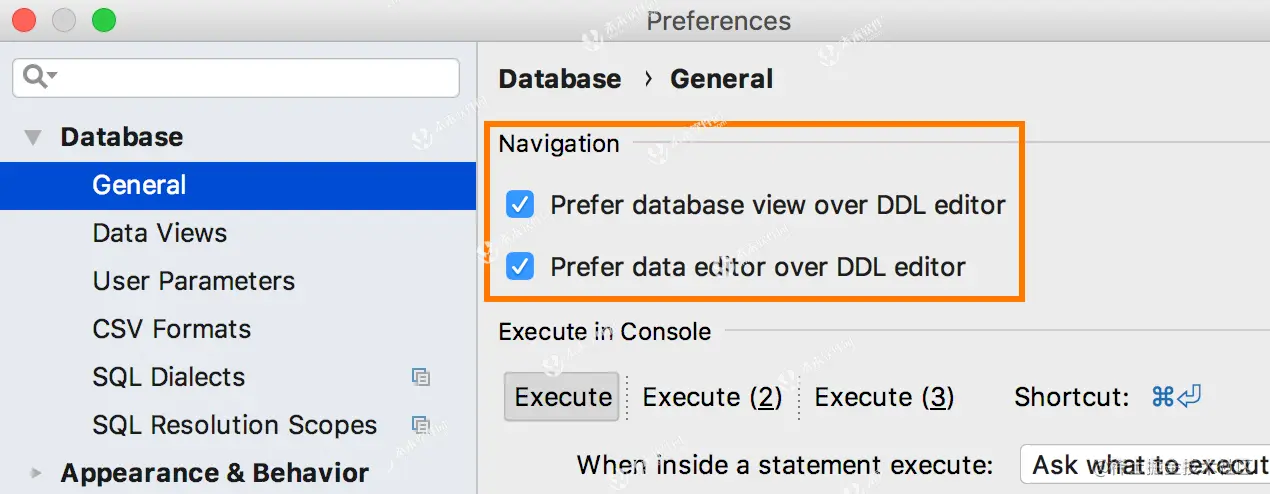Select General in the settings tree
Viewport: 1270px width, 494px height.
click(x=139, y=185)
